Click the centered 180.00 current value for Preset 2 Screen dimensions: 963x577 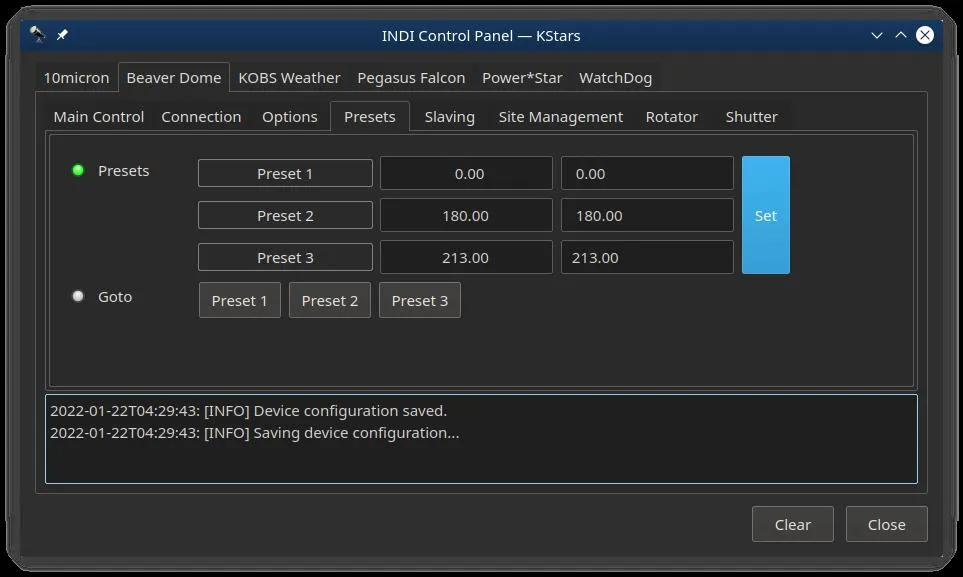466,215
